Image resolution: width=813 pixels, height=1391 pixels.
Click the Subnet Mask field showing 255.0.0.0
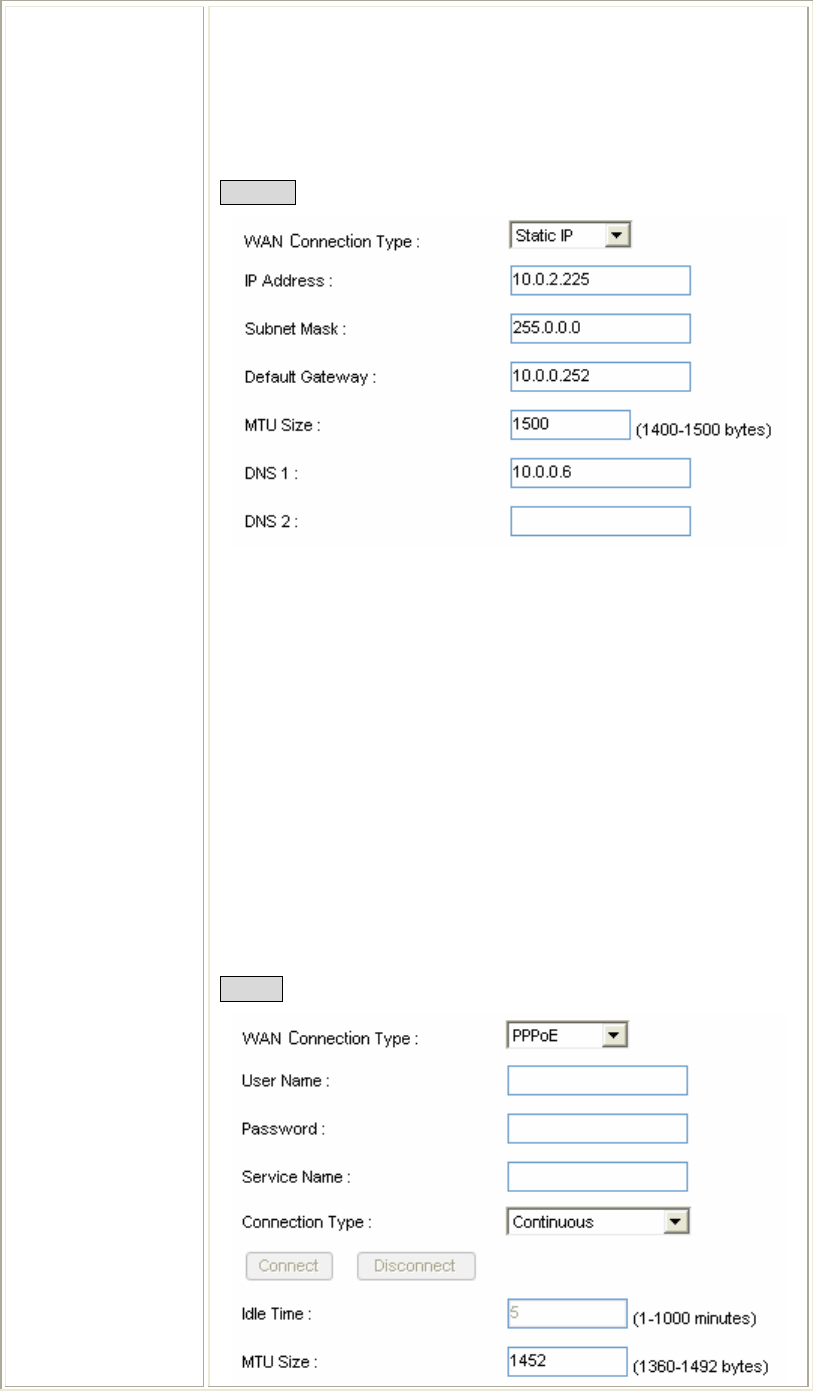pyautogui.click(x=600, y=328)
